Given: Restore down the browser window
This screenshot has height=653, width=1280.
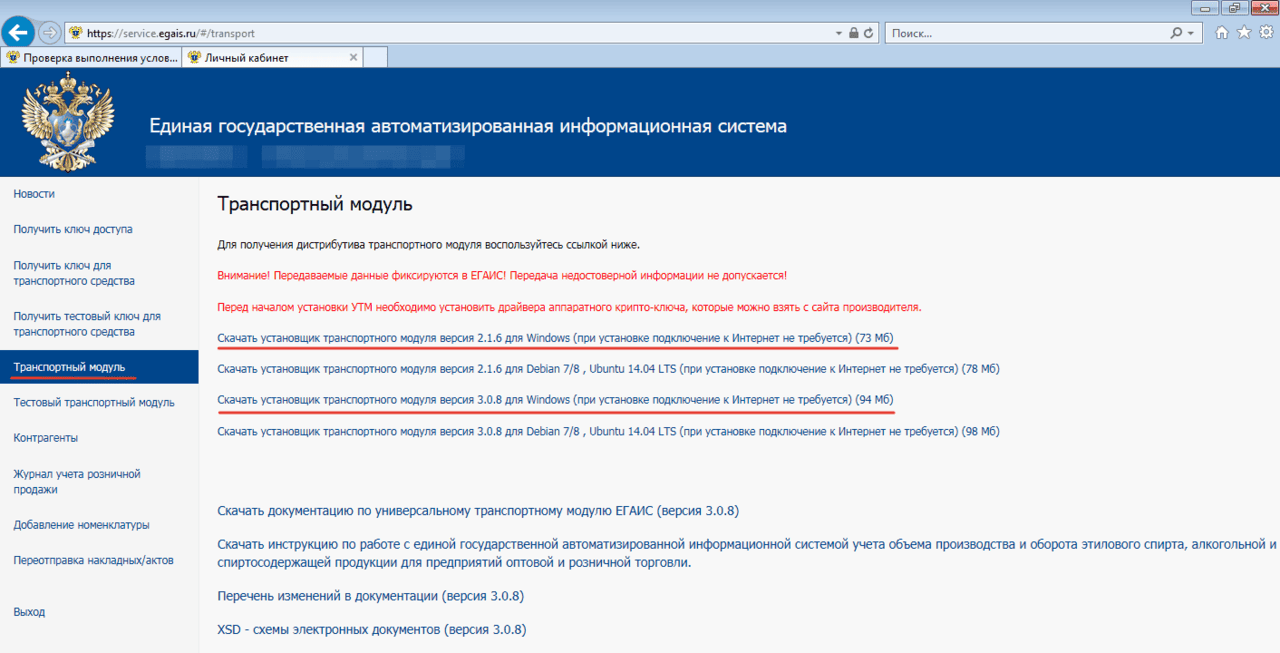Looking at the screenshot, I should [1235, 8].
